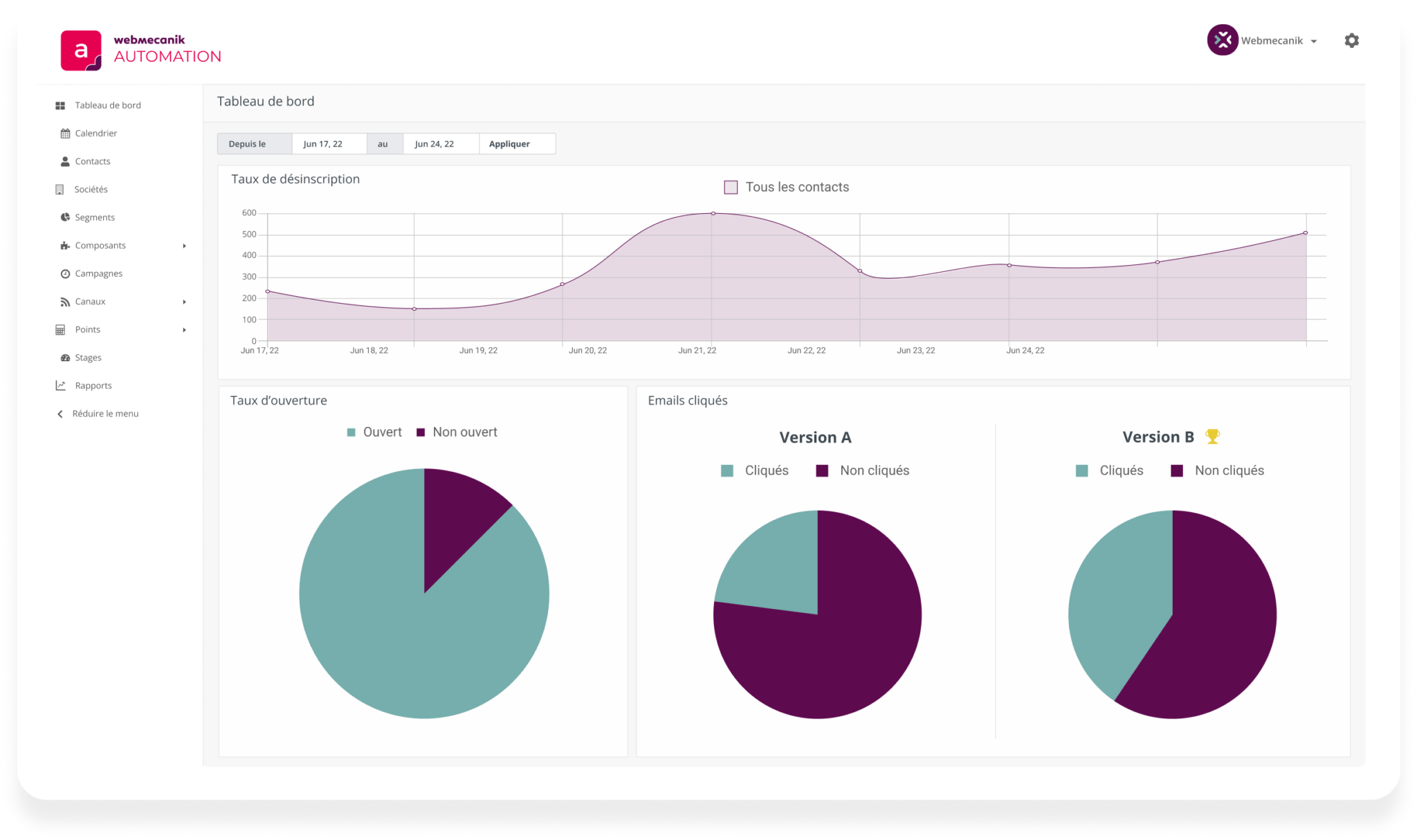Open the Calendrier section from sidebar

coord(95,133)
